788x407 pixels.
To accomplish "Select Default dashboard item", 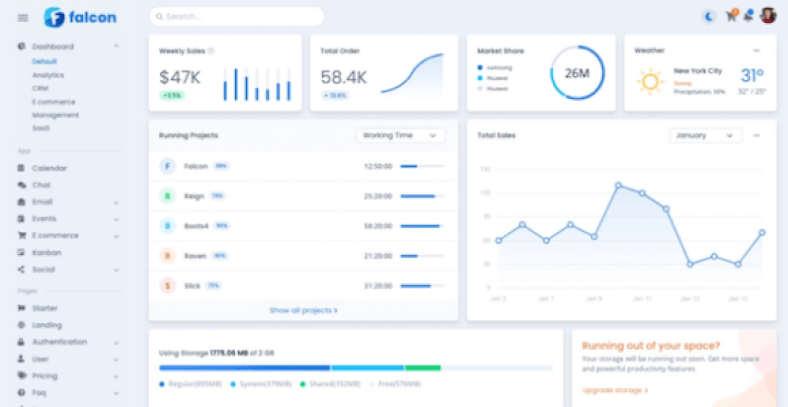I will [45, 61].
